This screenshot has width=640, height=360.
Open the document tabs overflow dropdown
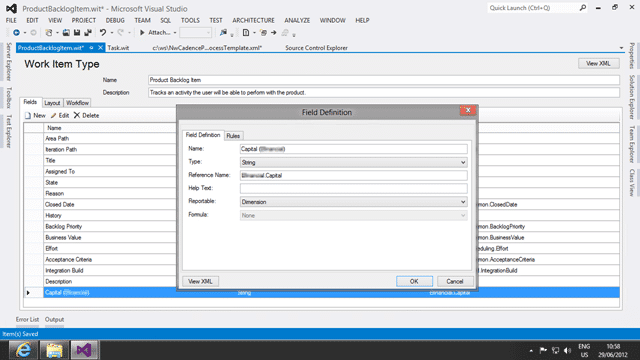click(621, 48)
